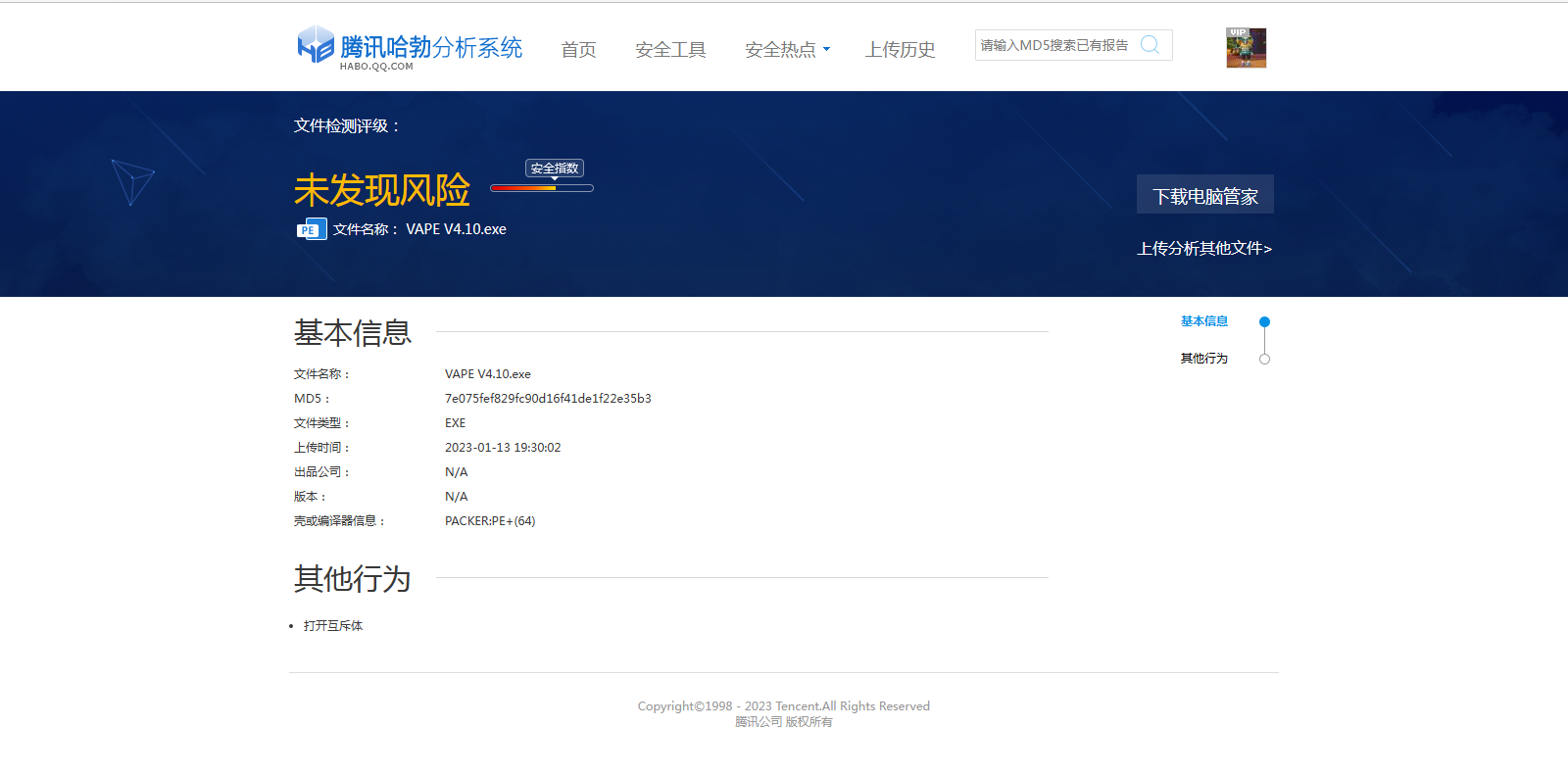Click the 基本信息 filled nav dot
The image size is (1568, 776).
(1264, 322)
